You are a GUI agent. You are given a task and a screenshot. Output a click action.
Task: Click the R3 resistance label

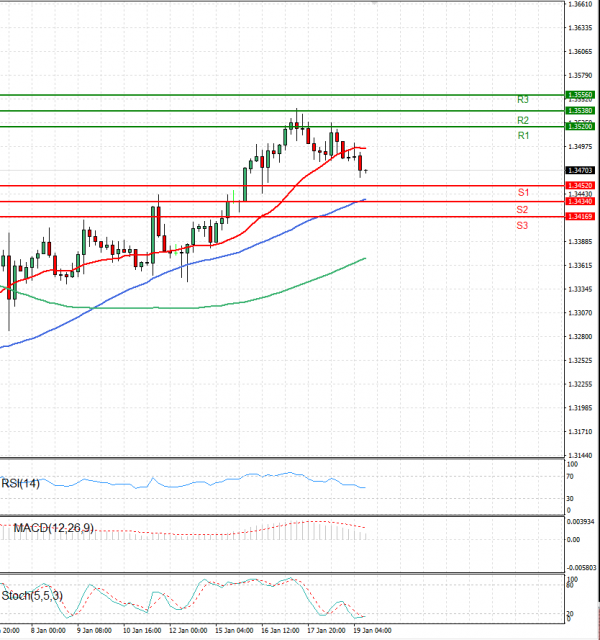[x=523, y=100]
